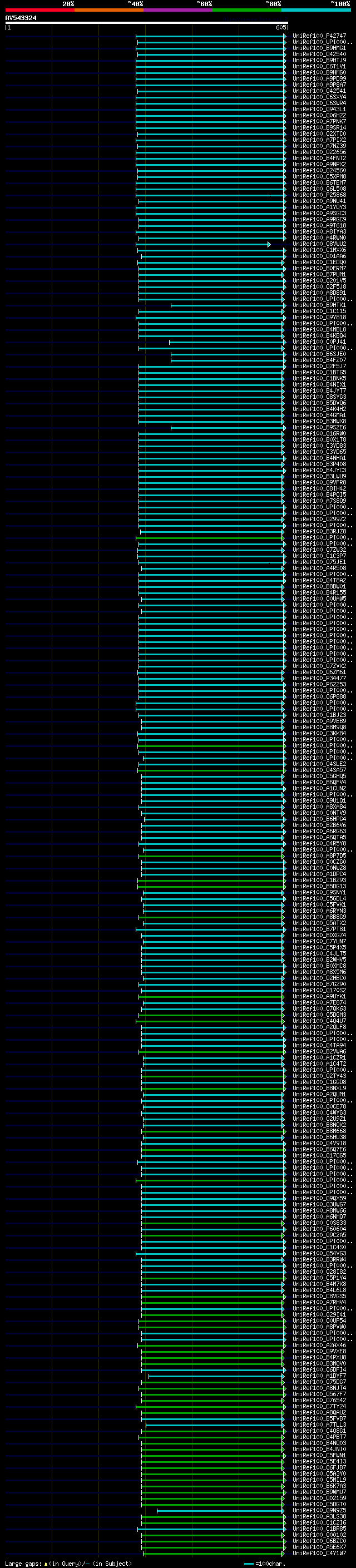Click hit label UniRef100_B4FNT2
This screenshot has width=356, height=1568.
tap(319, 159)
